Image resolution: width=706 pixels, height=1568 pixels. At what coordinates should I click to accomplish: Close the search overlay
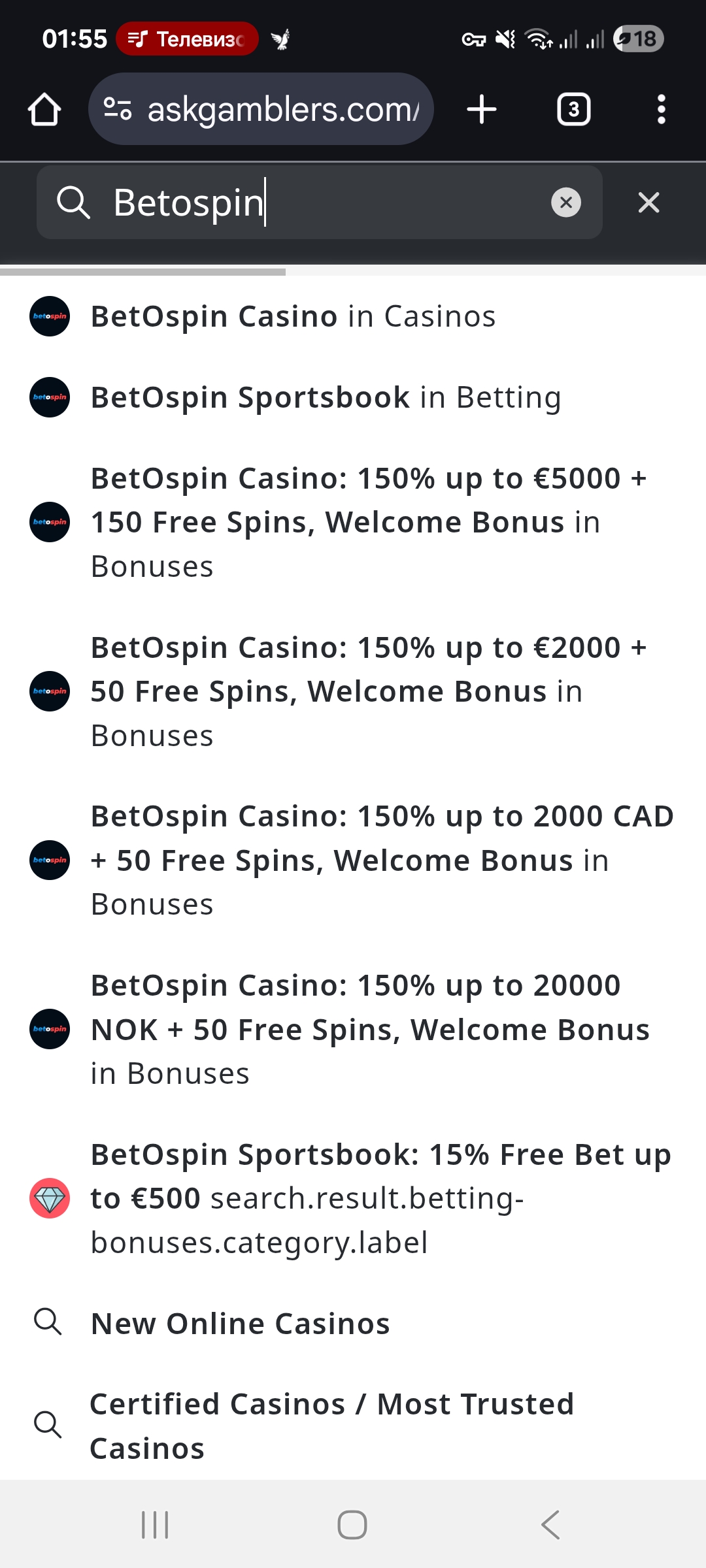pos(648,203)
